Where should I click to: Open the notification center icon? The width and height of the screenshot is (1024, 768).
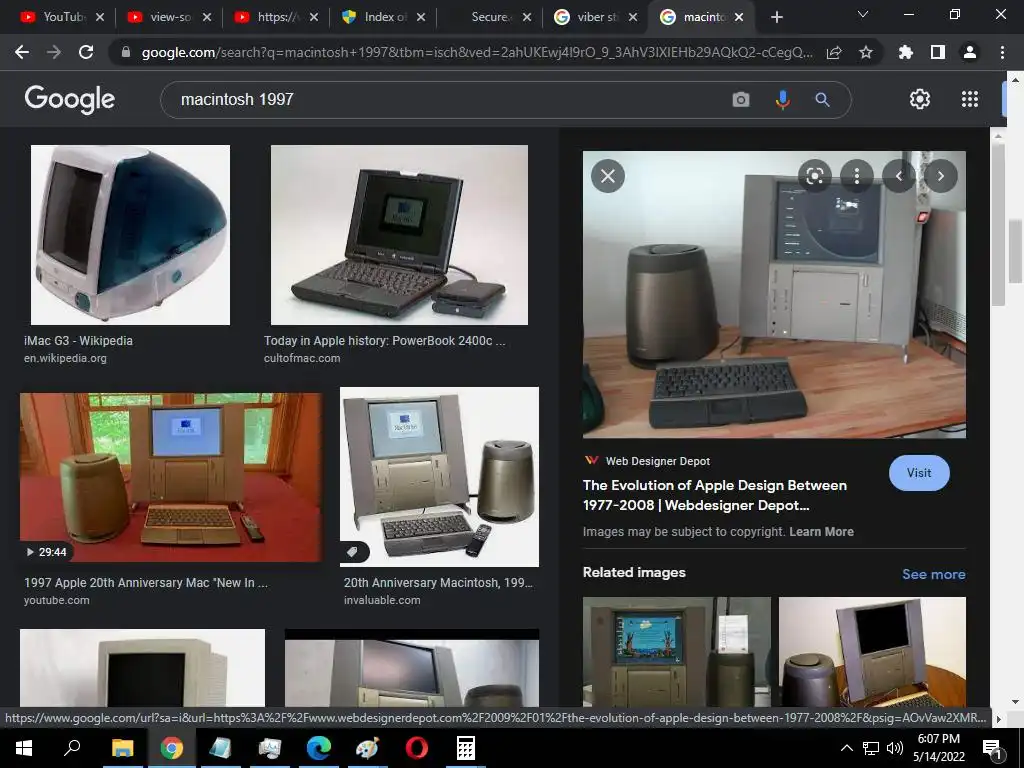[993, 749]
